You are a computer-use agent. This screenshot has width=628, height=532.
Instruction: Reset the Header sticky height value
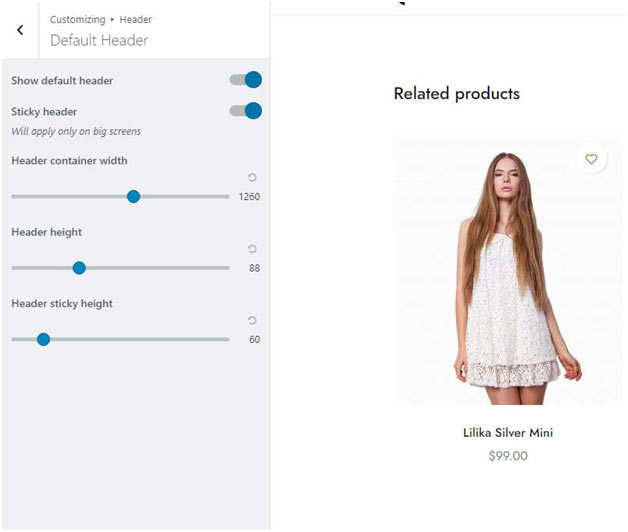(252, 320)
